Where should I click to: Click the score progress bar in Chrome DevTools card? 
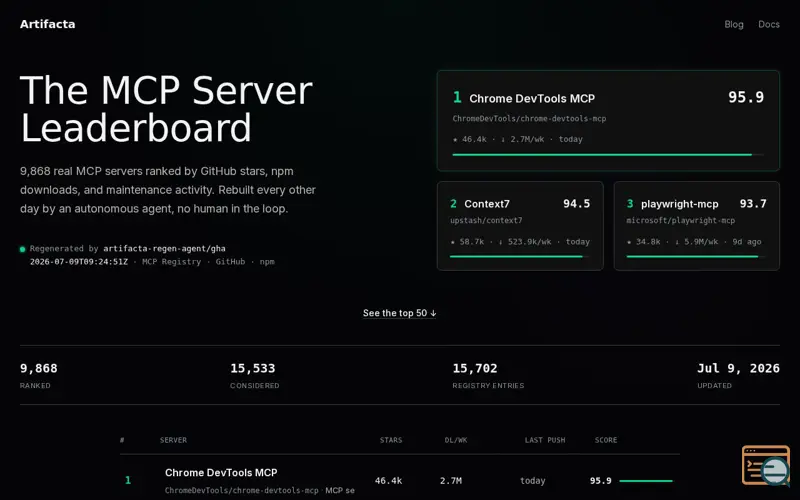608,155
